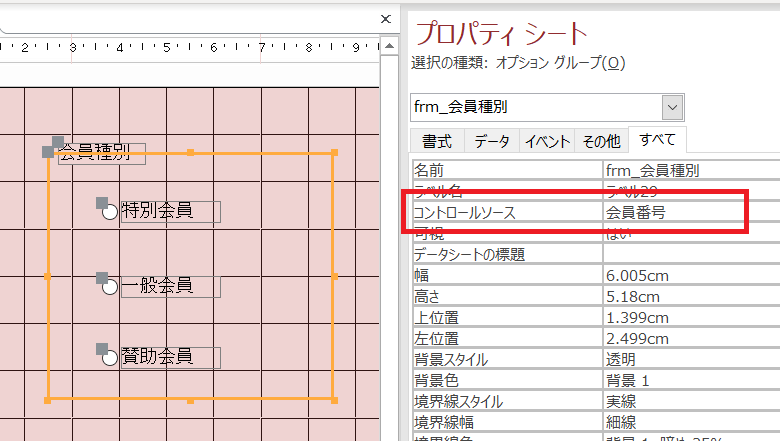Click the bottom-center sizing handle of option group
Image resolution: width=780 pixels, height=441 pixels.
(191, 400)
